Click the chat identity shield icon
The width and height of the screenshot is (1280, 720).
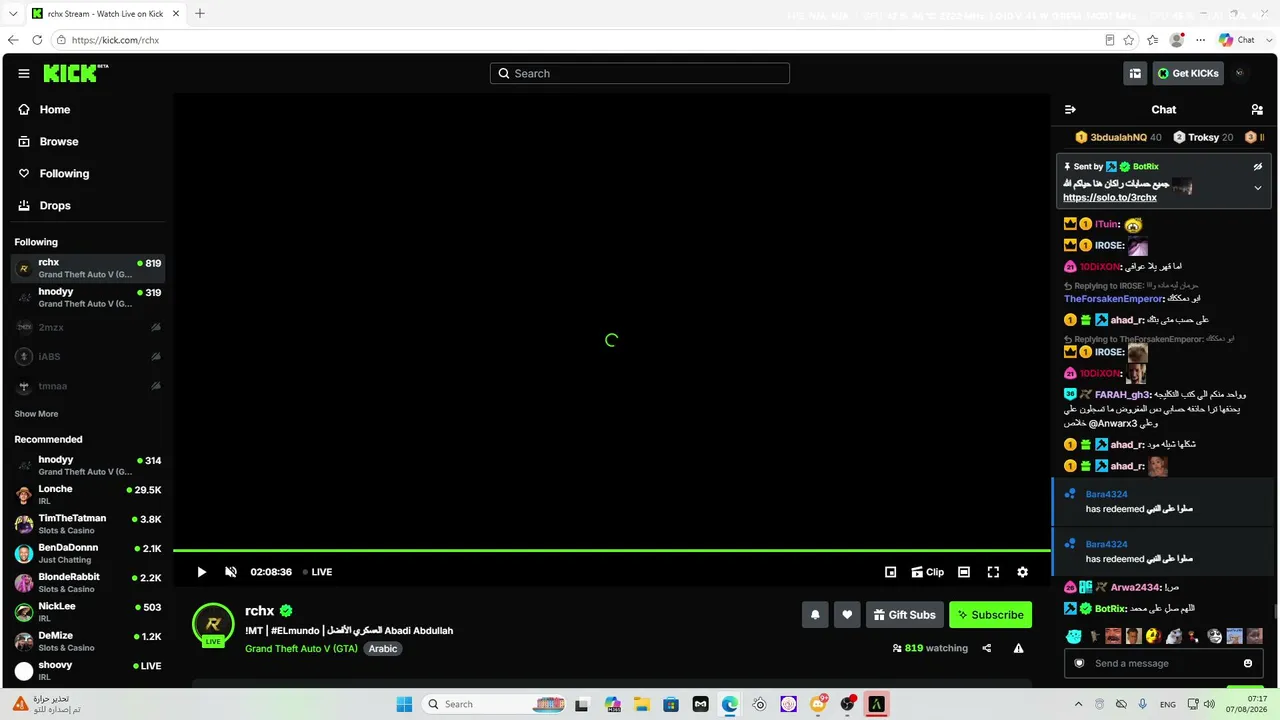(x=1079, y=663)
